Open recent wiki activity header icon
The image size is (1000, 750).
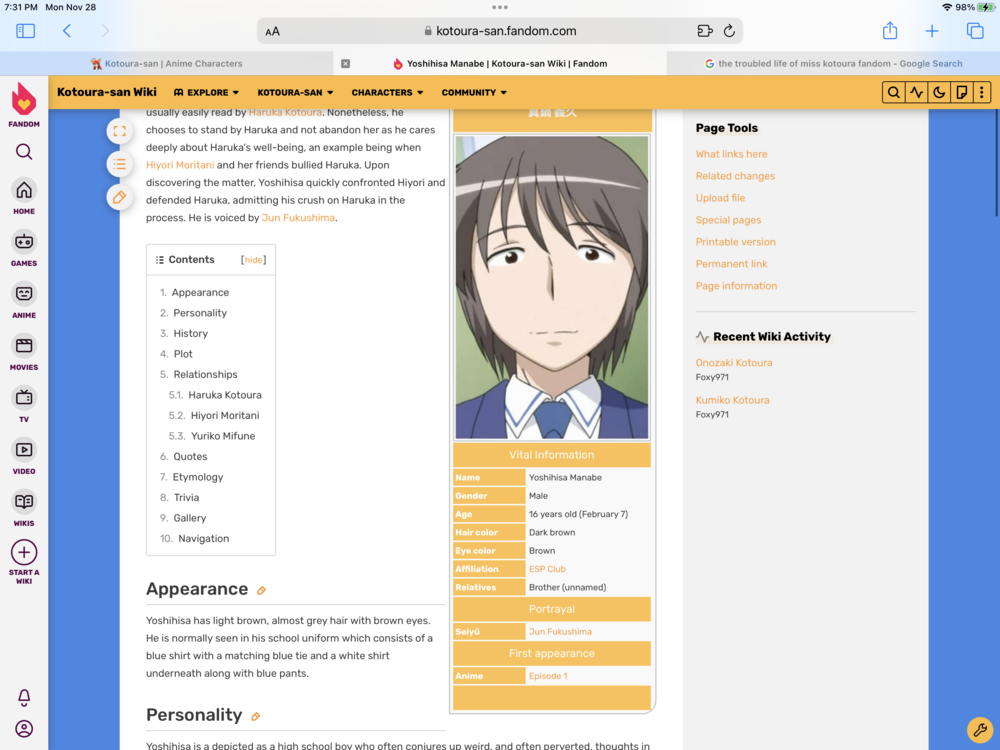point(916,92)
